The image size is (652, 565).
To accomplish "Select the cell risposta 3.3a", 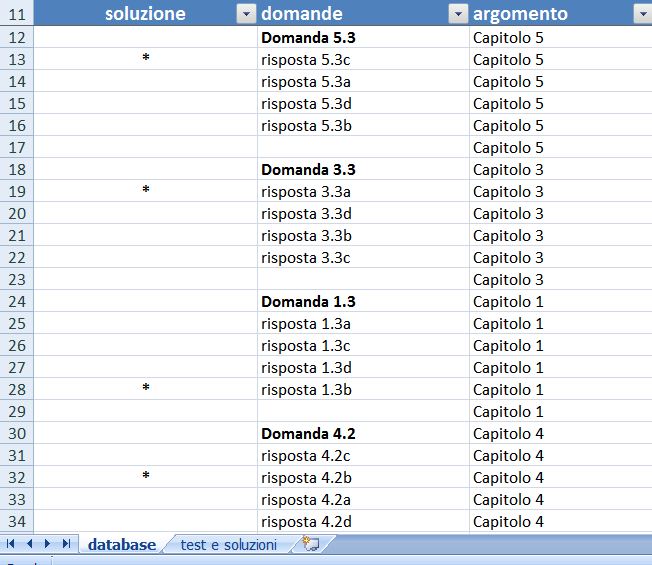I will click(x=363, y=192).
